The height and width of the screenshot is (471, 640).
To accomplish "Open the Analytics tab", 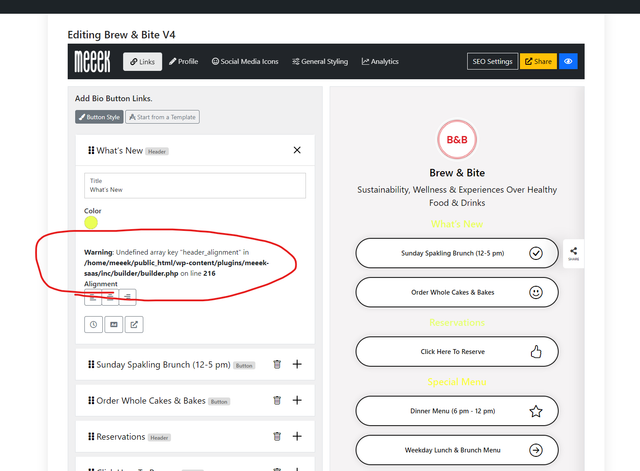I will [380, 62].
